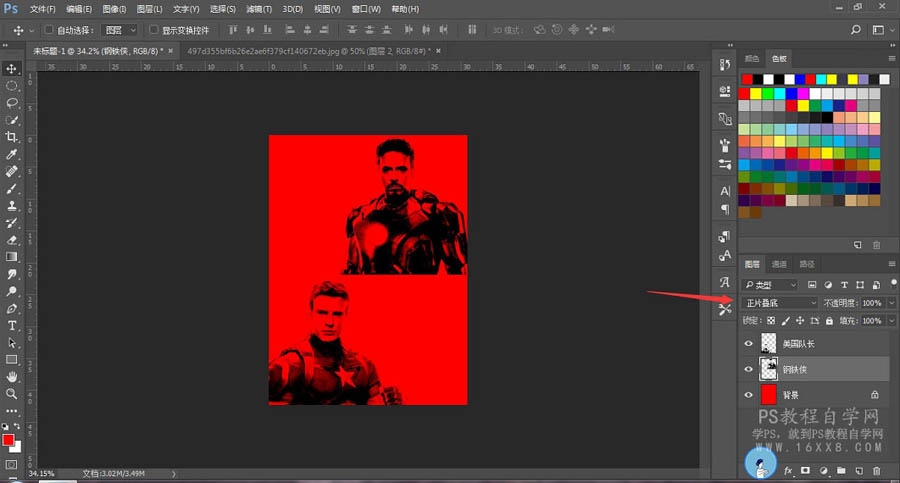Open the opacity 100% dropdown arrow
The image size is (900, 483).
coord(891,303)
